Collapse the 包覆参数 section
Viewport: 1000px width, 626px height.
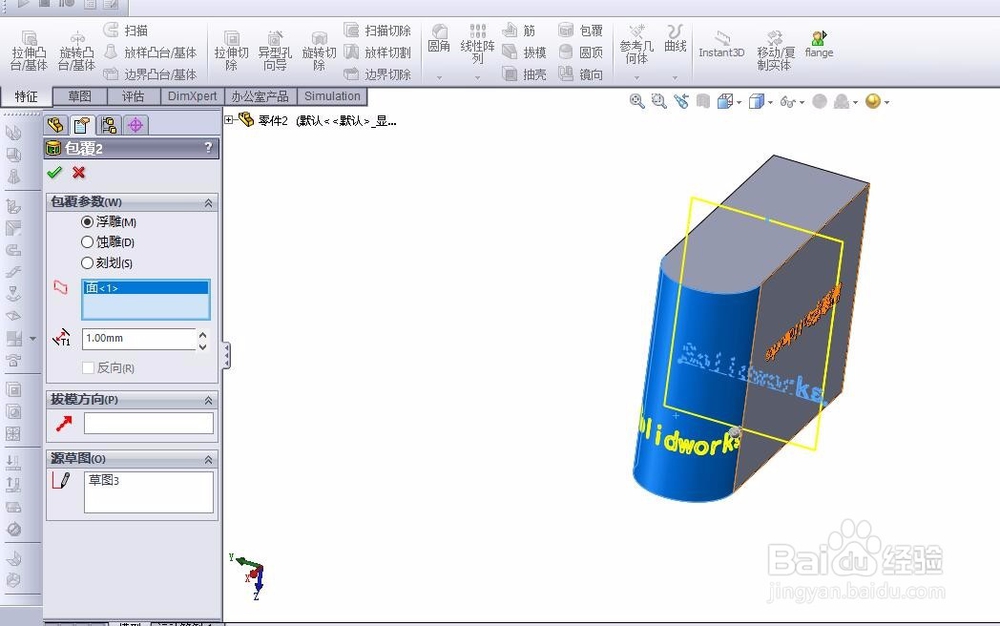(x=208, y=203)
